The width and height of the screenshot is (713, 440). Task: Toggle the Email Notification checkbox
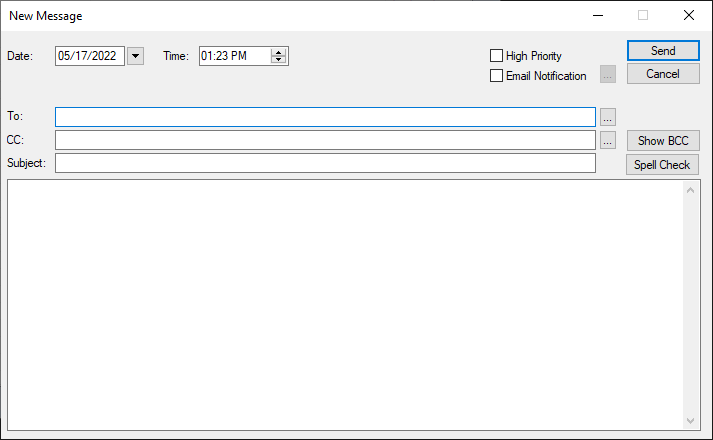point(497,76)
